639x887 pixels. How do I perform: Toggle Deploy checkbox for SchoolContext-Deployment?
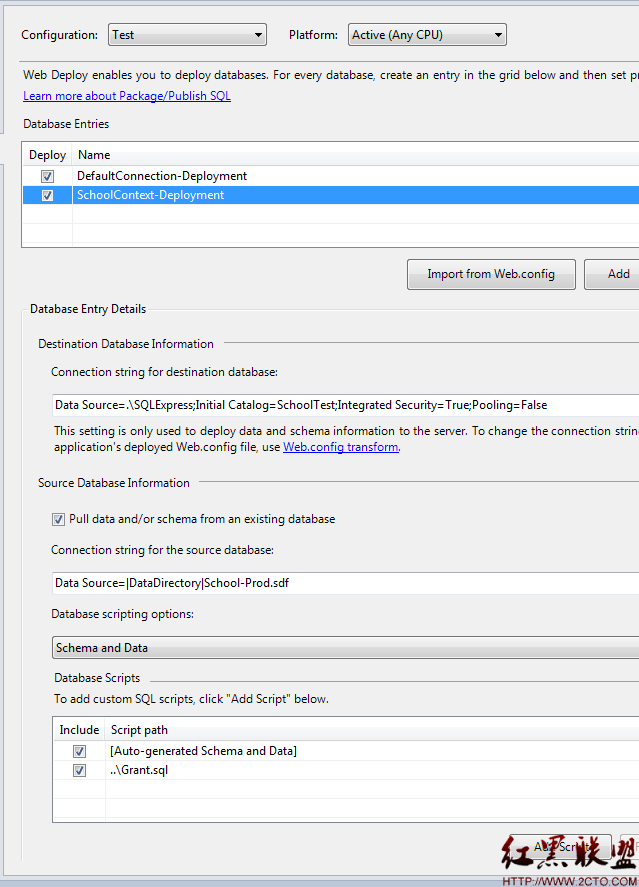click(47, 196)
